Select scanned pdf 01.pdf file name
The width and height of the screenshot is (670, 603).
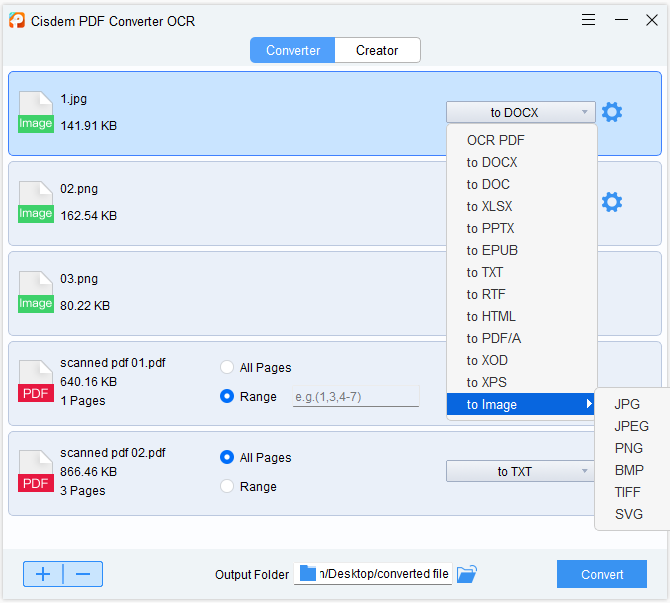pos(113,363)
